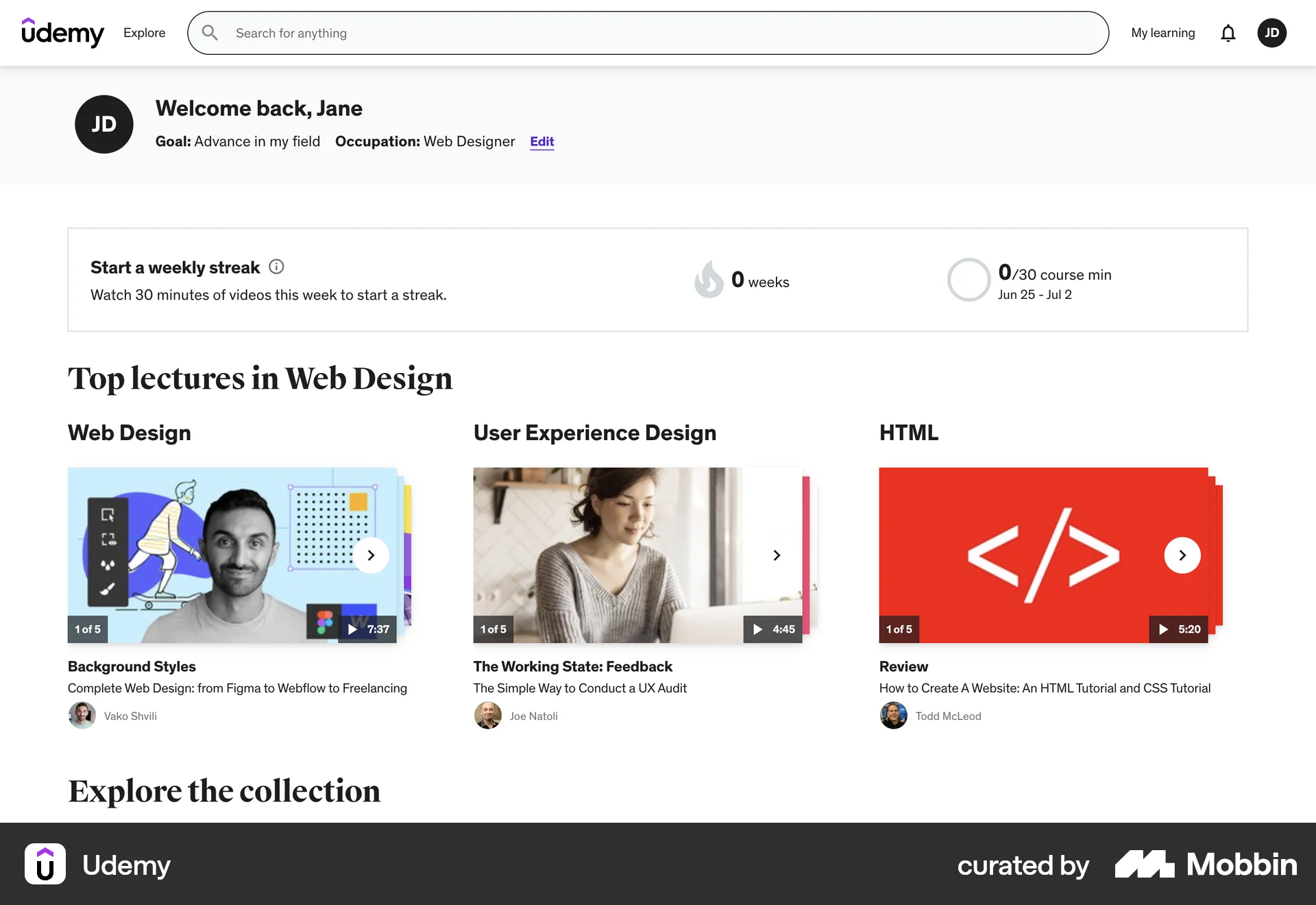
Task: Click the Mobbin logo in the footer
Action: coord(1206,865)
